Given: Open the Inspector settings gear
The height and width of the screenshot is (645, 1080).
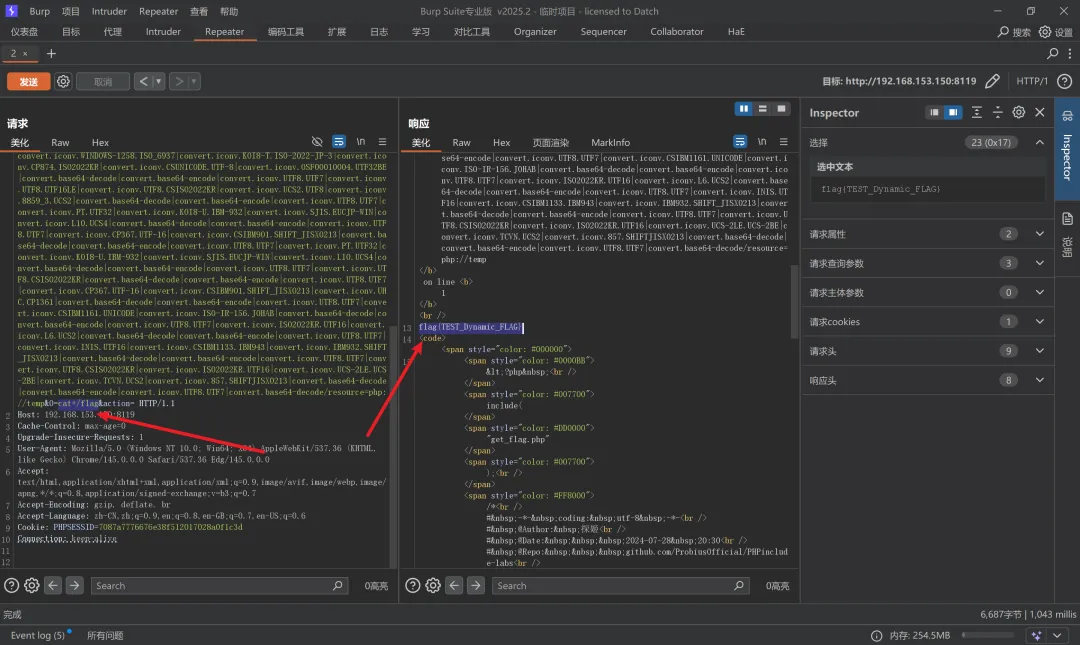Looking at the screenshot, I should (1019, 112).
